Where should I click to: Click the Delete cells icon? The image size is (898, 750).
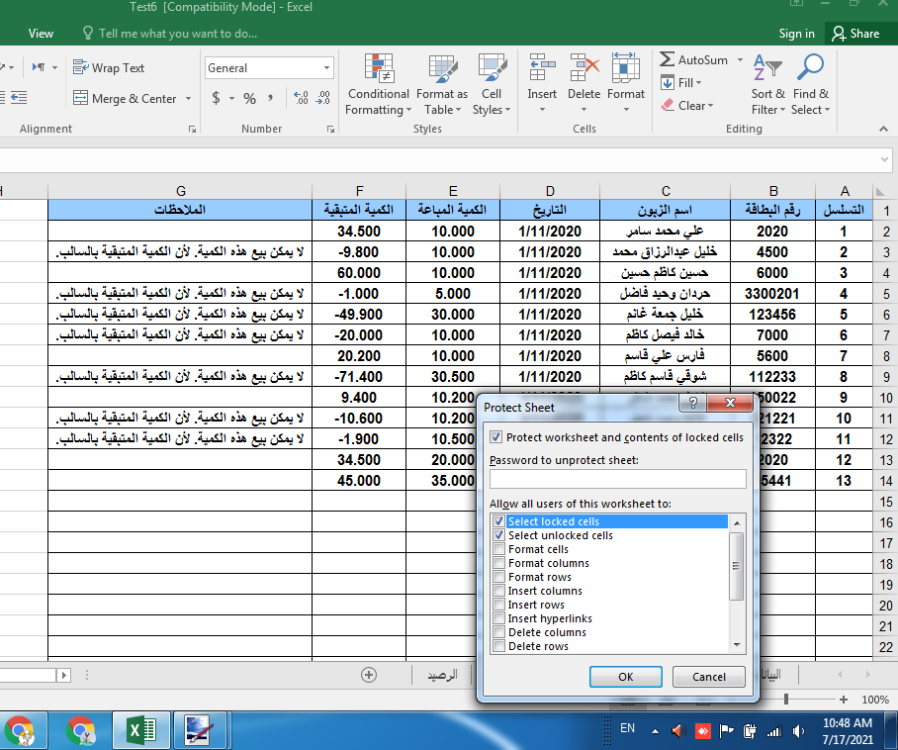tap(584, 68)
